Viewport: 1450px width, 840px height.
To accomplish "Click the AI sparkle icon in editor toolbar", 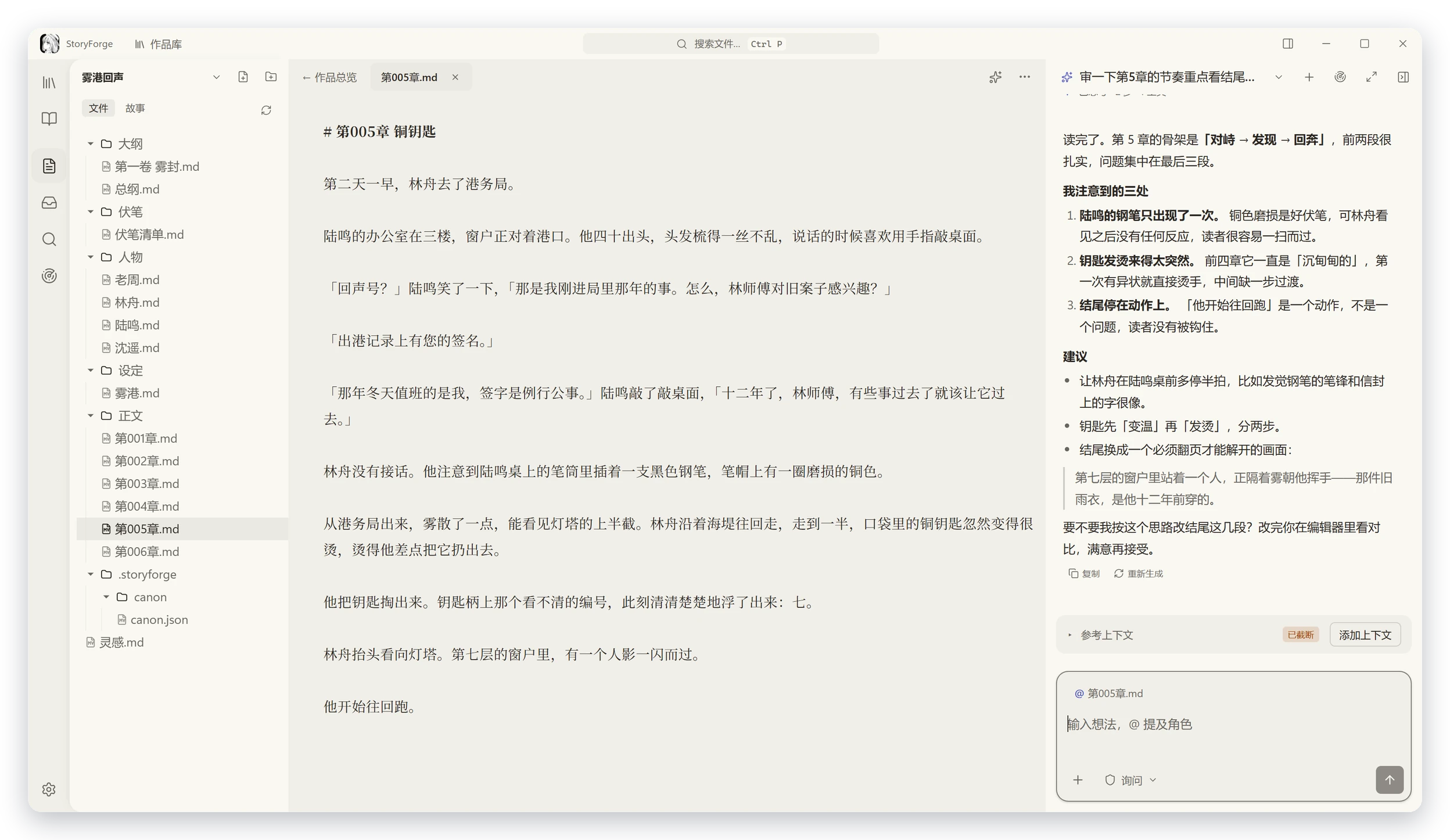I will [995, 77].
